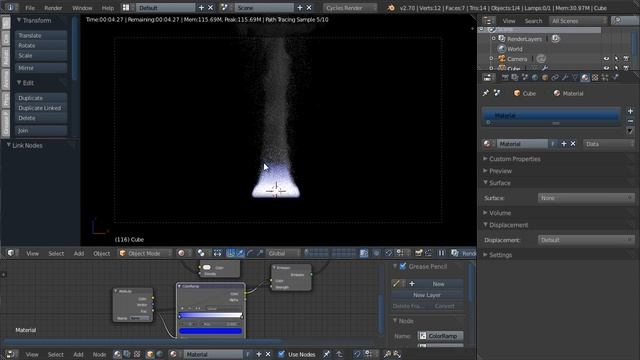This screenshot has height=360, width=640.
Task: Select the Shader node tree type icon
Action: [x=117, y=354]
